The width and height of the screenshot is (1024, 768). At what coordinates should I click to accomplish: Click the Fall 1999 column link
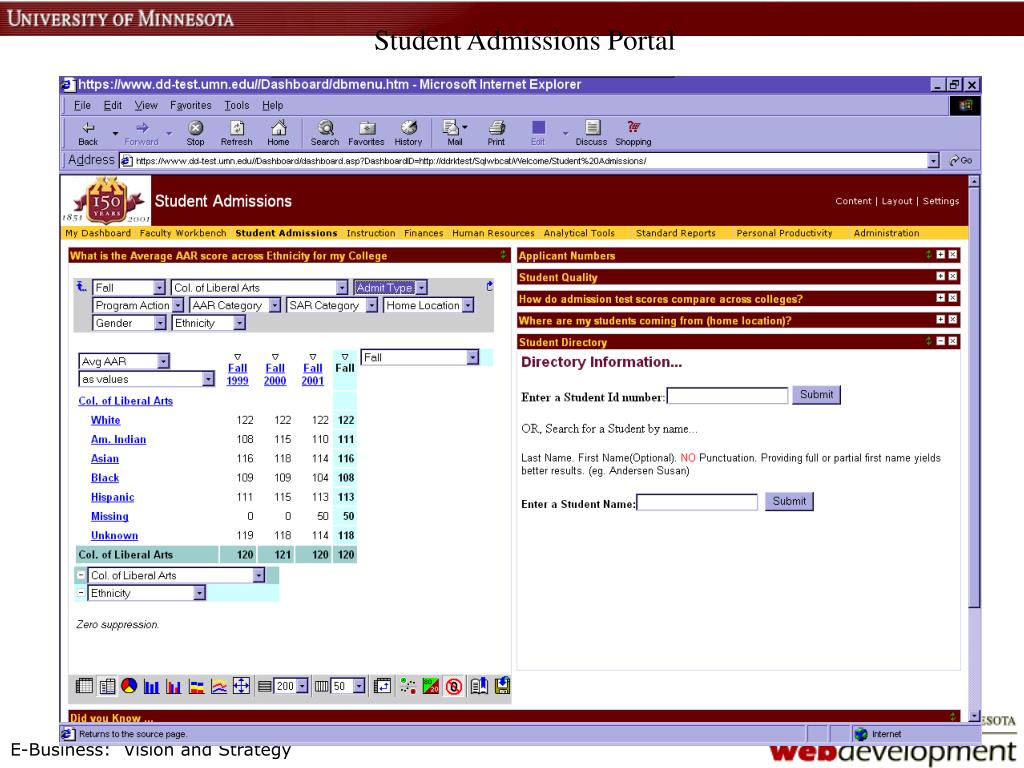click(237, 374)
